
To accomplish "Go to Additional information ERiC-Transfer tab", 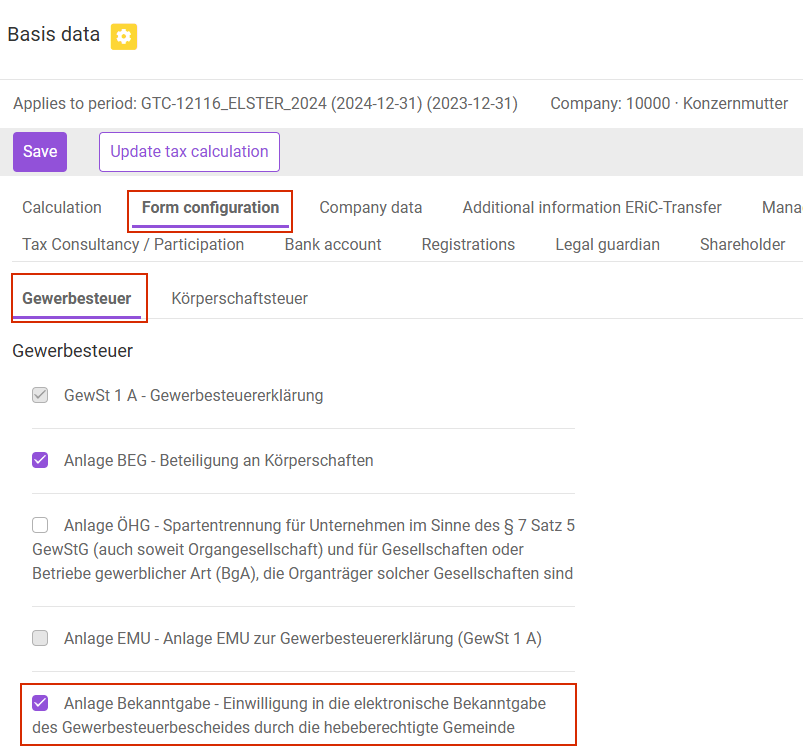I will pos(592,207).
